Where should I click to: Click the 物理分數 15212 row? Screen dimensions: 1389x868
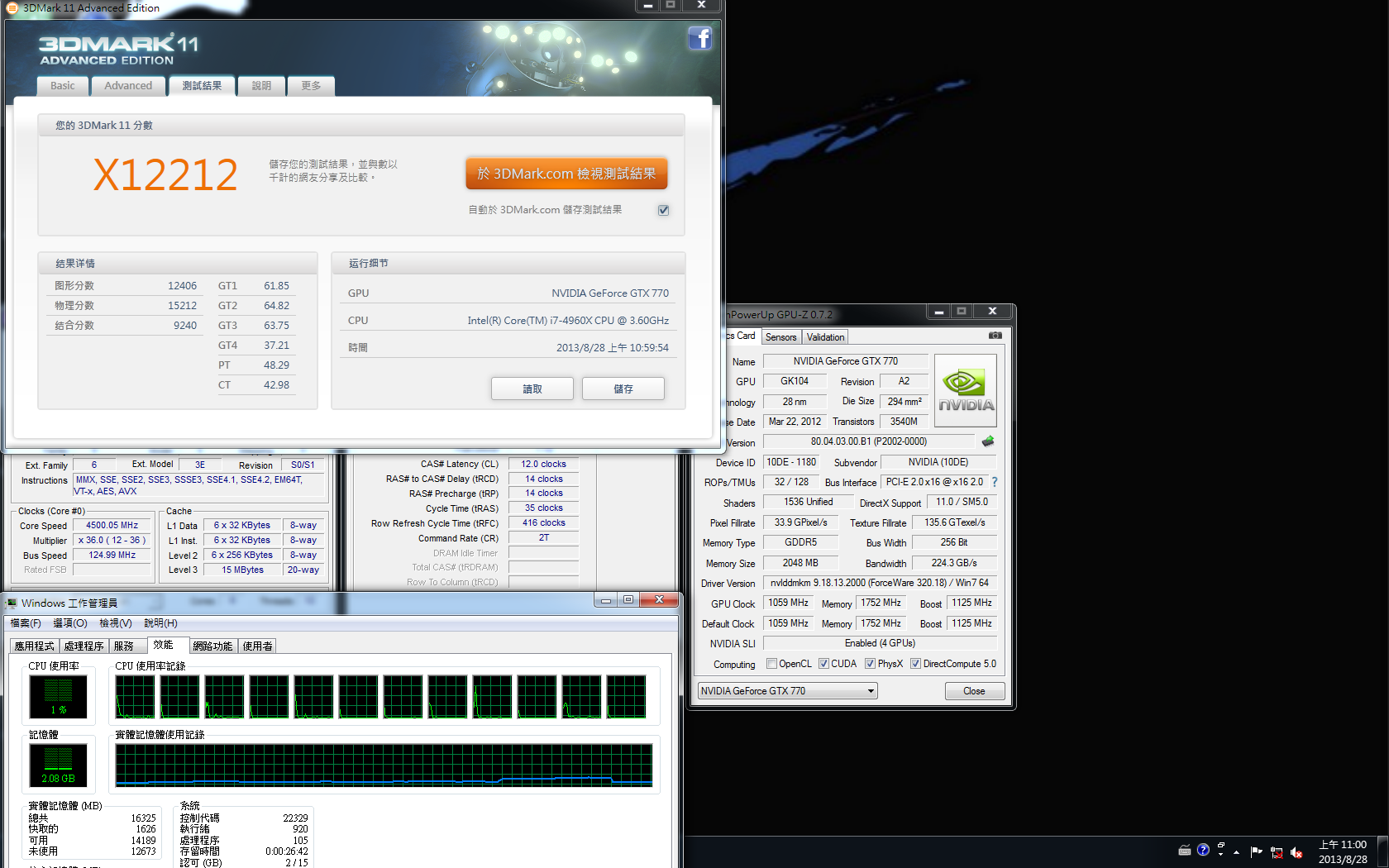(126, 306)
